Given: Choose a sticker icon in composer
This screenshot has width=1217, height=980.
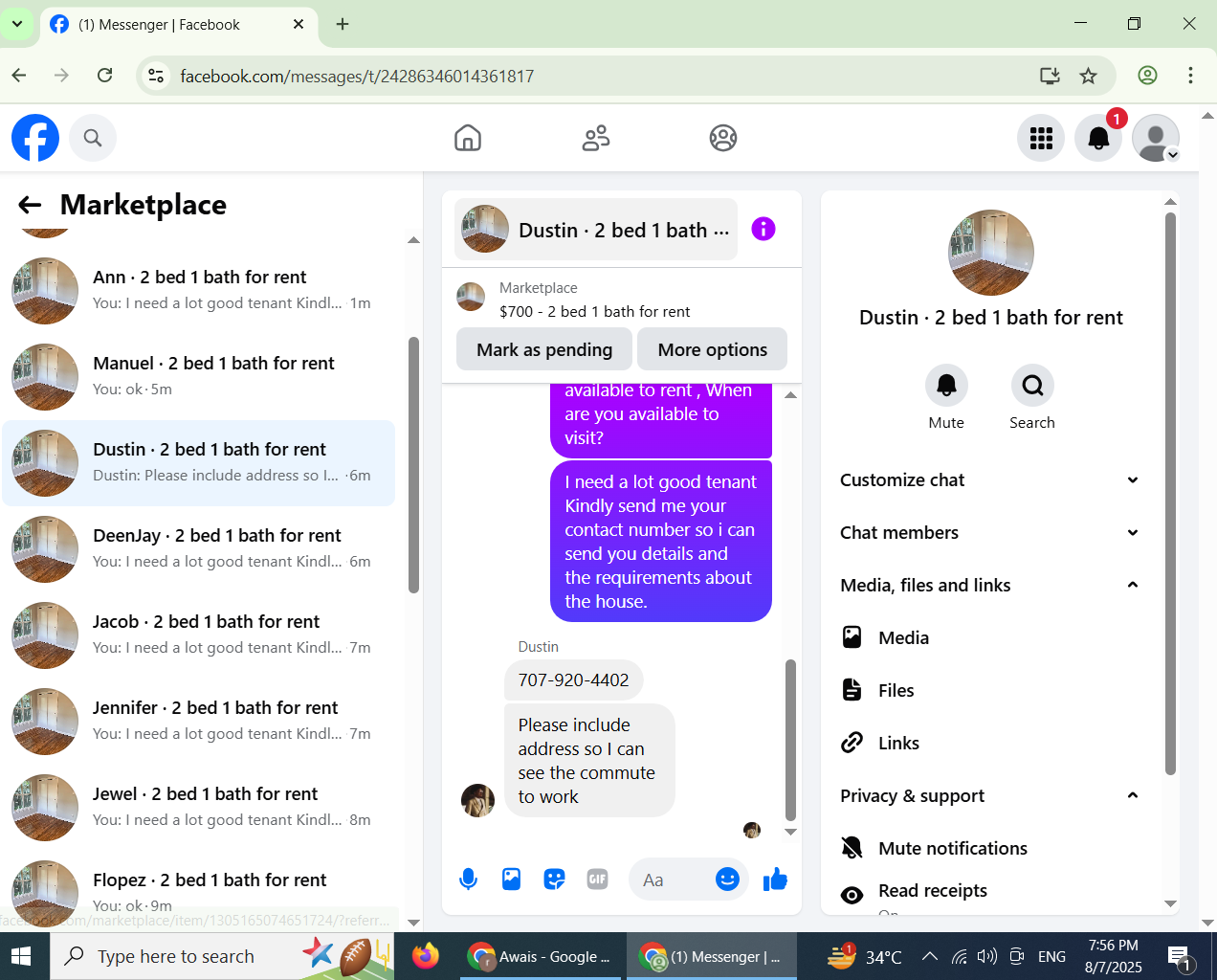Looking at the screenshot, I should click(555, 879).
